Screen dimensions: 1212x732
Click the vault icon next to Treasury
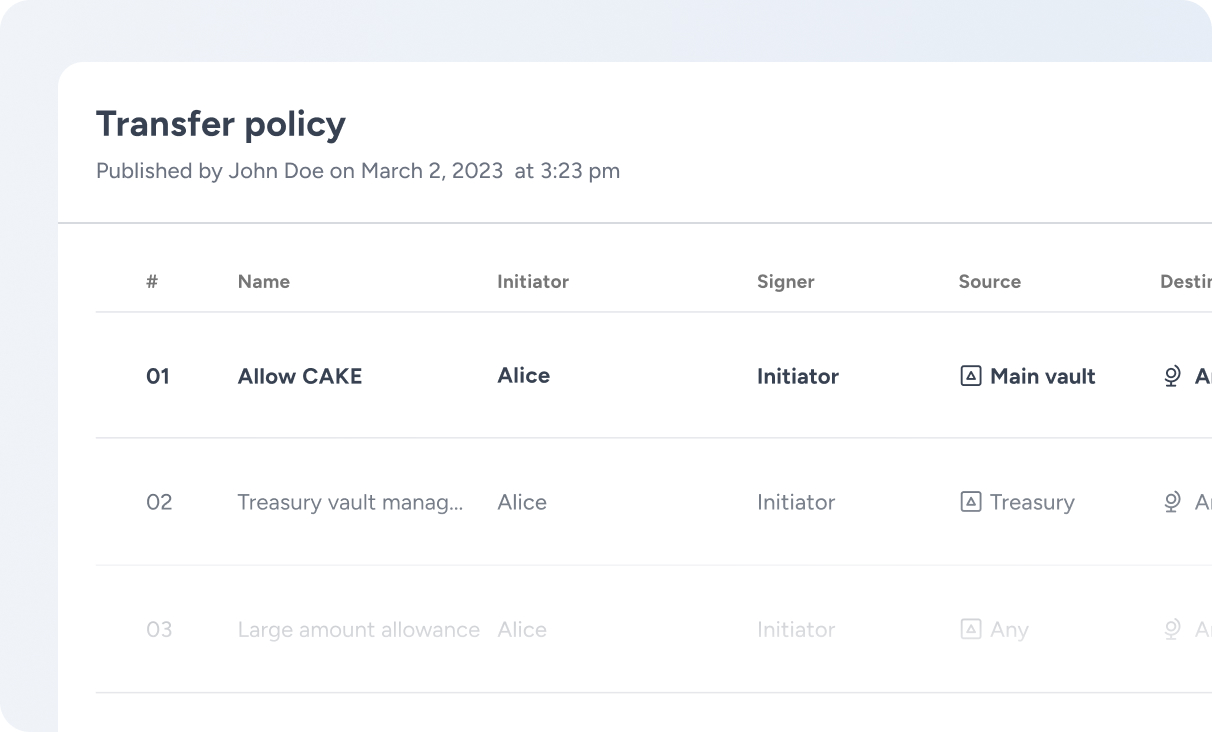click(x=970, y=502)
